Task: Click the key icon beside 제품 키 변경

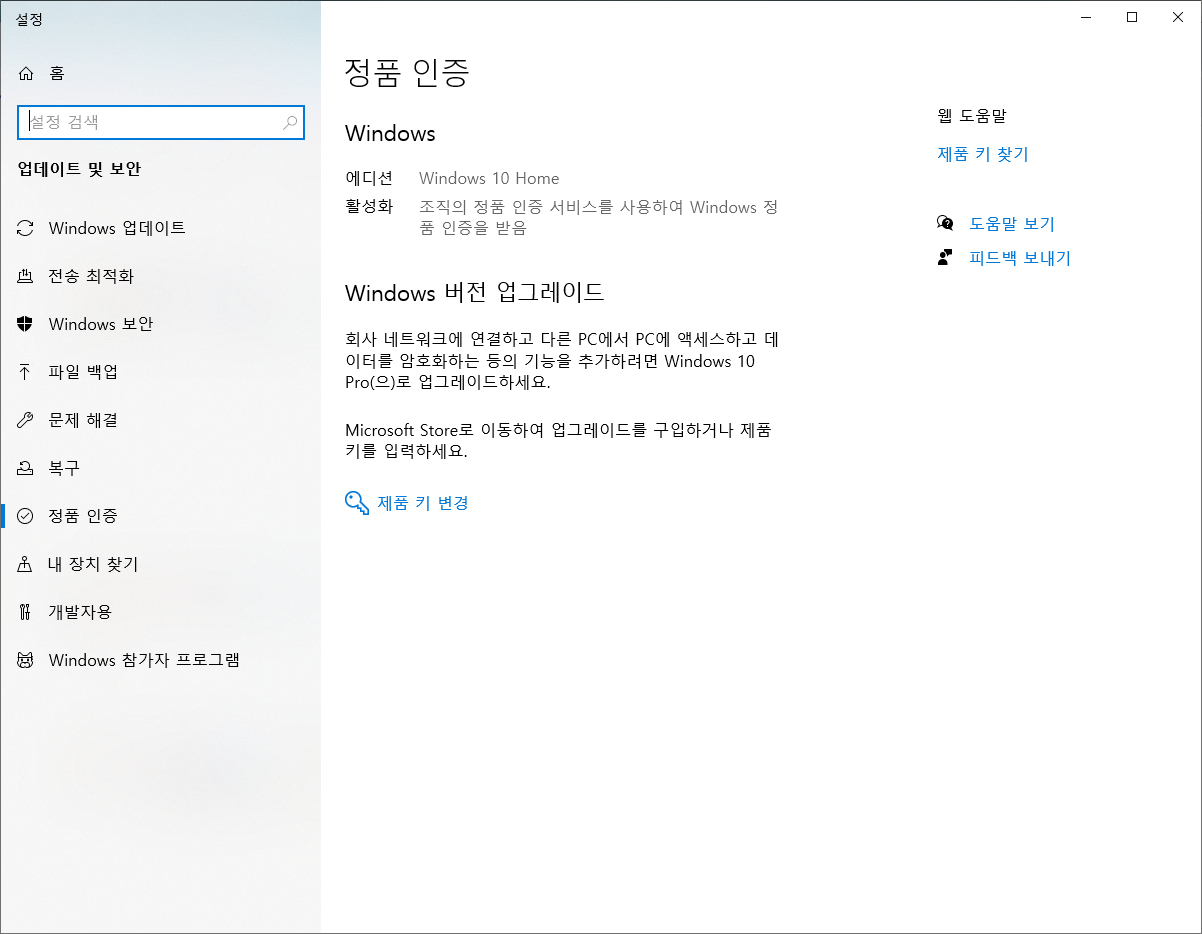Action: pos(357,502)
